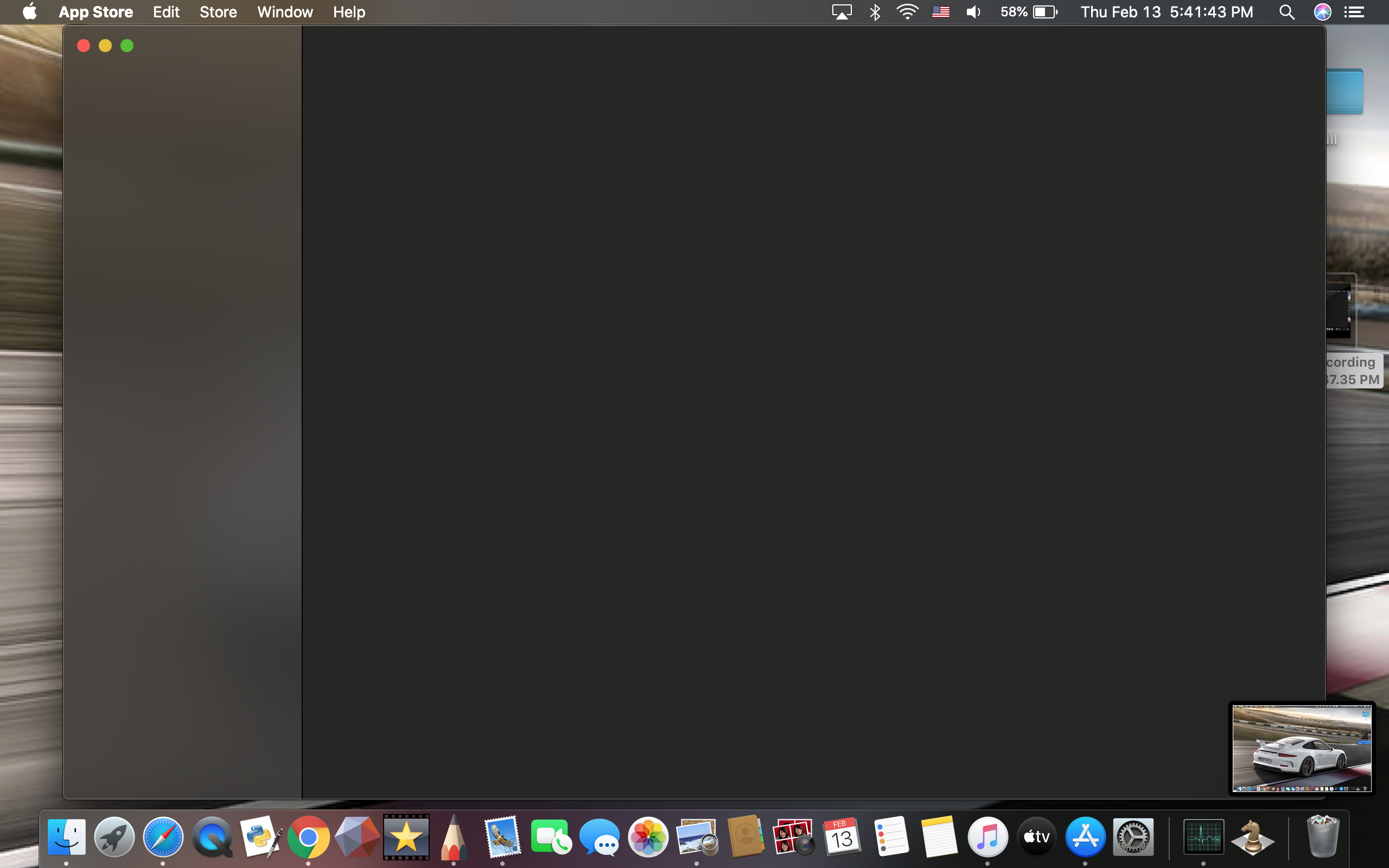Image resolution: width=1389 pixels, height=868 pixels.
Task: Open System Preferences gear icon
Action: click(1133, 837)
